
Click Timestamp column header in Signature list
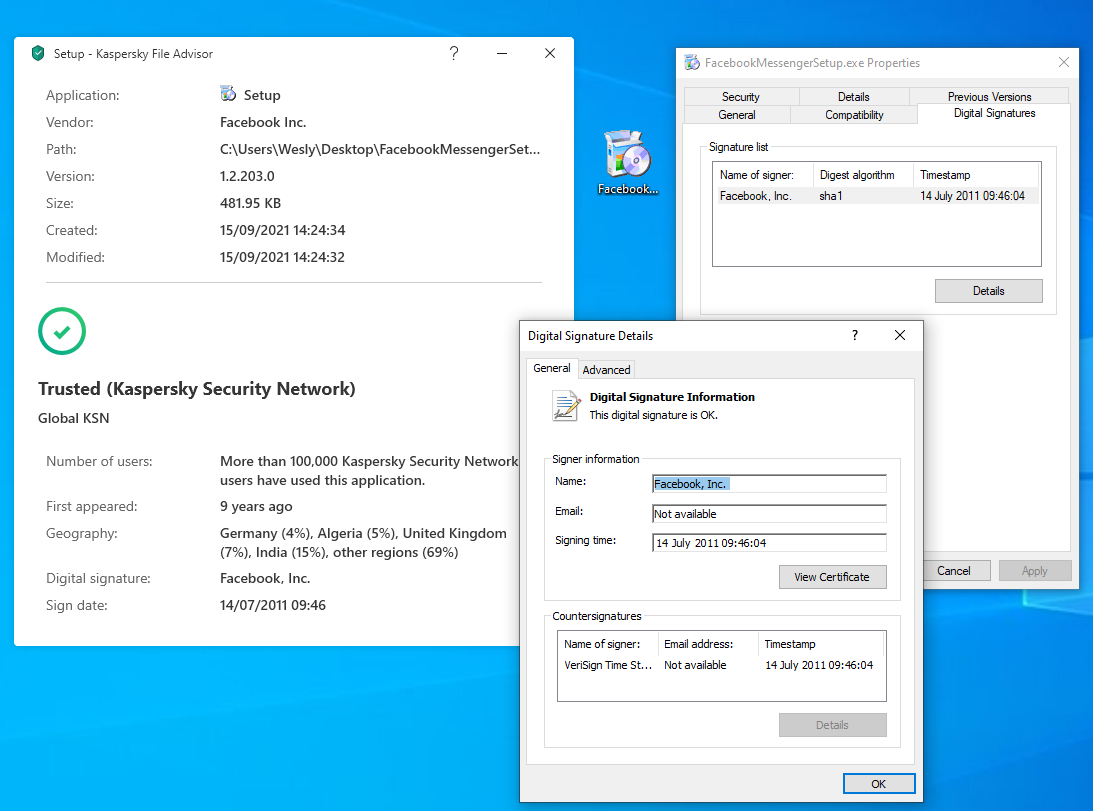click(977, 175)
